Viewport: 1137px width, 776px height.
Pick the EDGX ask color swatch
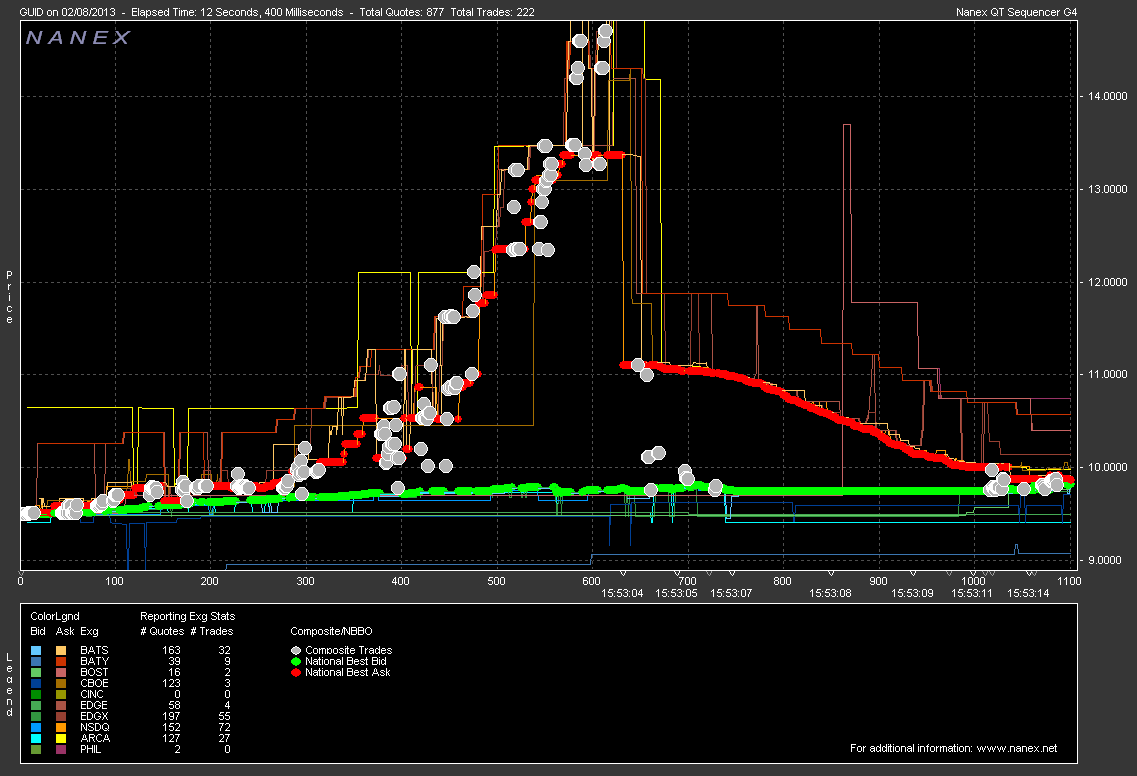61,716
